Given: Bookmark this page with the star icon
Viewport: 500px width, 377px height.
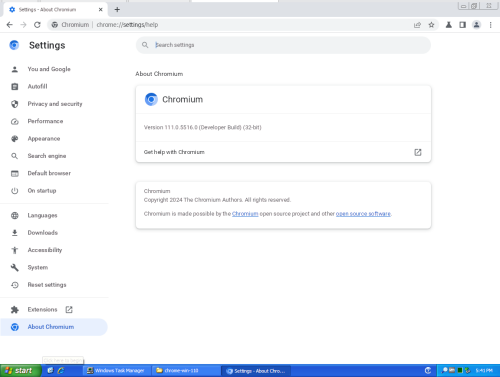Looking at the screenshot, I should tap(431, 25).
